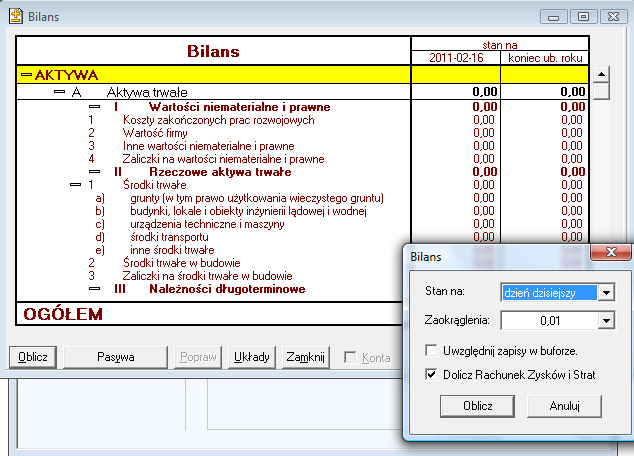Open the Zaokrąglenia dropdown
Image resolution: width=634 pixels, height=456 pixels.
(x=606, y=321)
